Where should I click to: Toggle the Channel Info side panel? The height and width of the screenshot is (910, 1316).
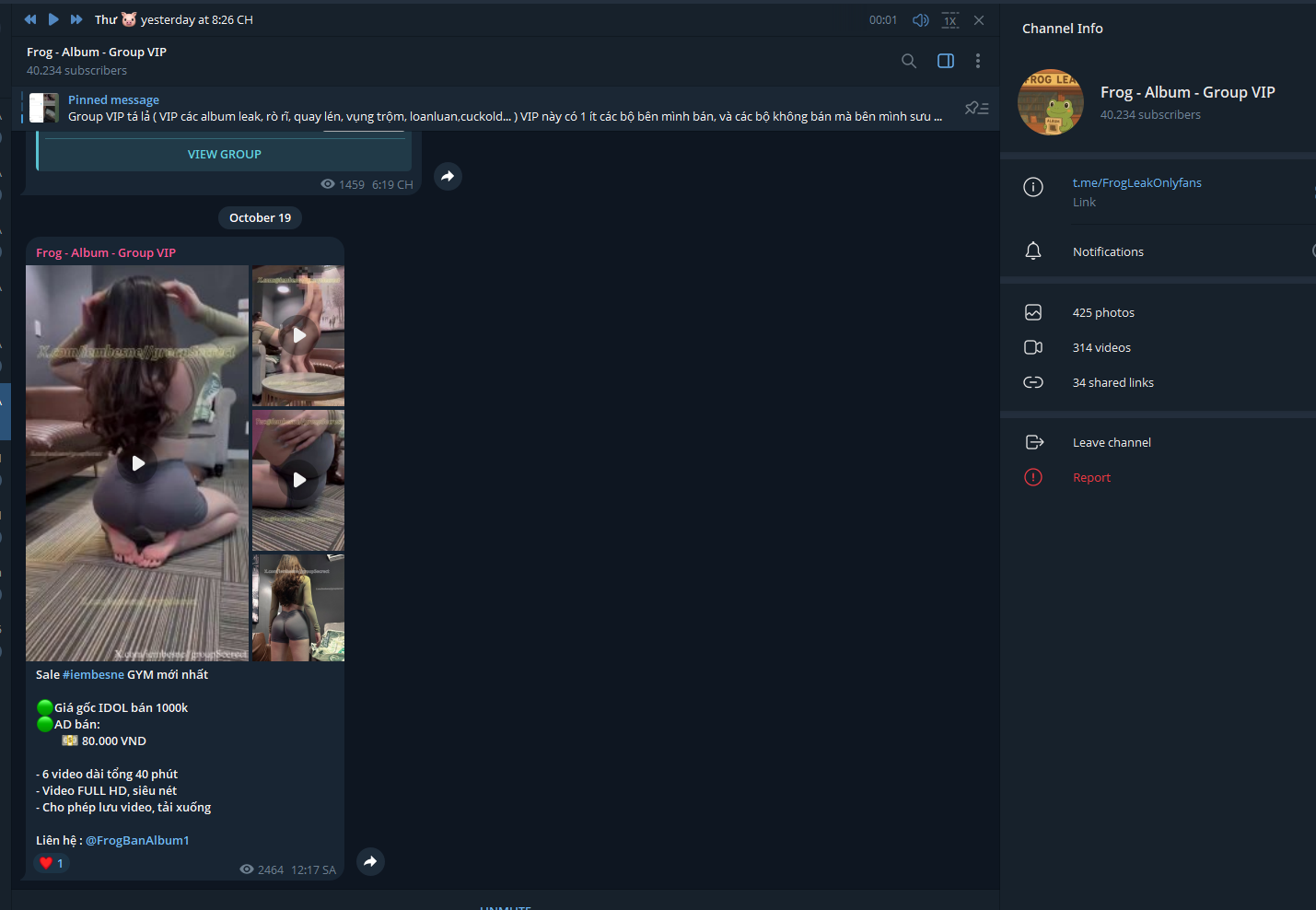(946, 61)
